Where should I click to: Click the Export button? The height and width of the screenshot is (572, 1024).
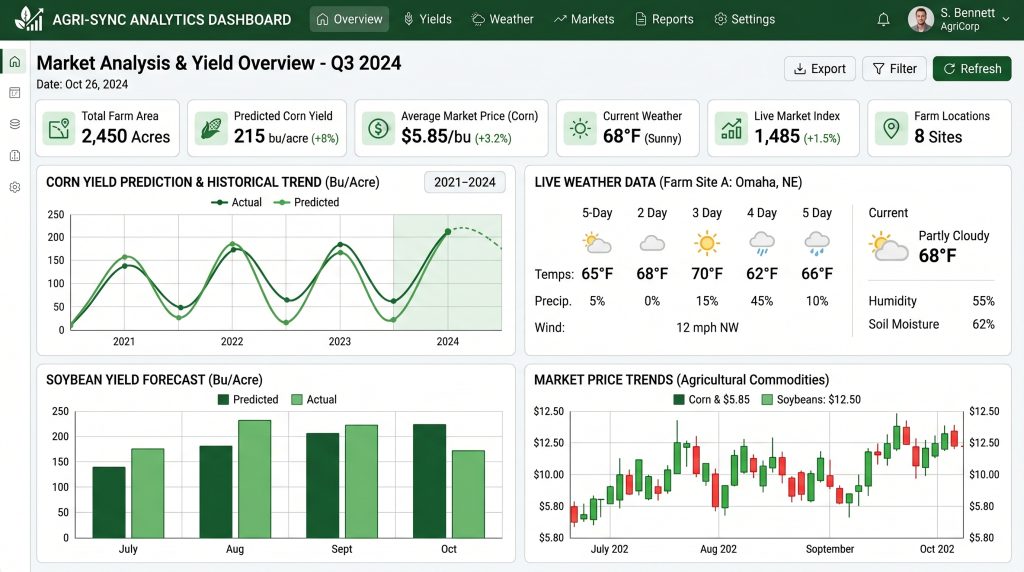(820, 69)
